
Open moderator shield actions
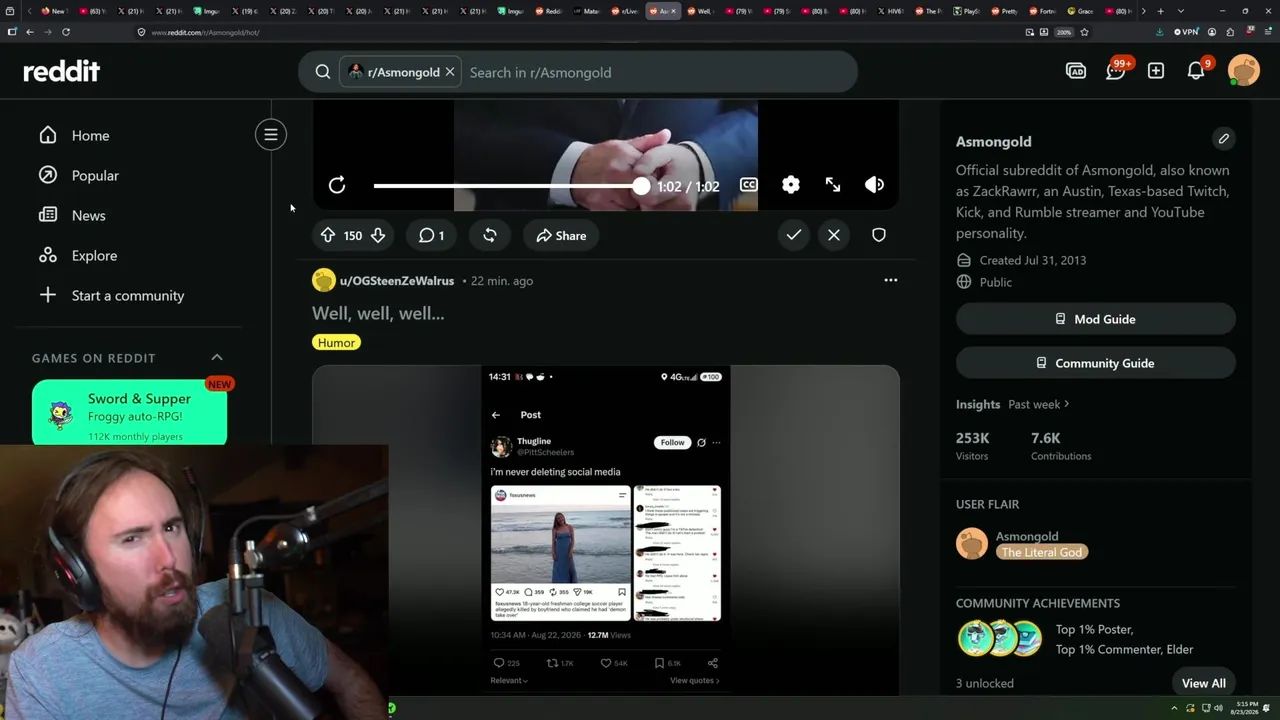(x=879, y=235)
